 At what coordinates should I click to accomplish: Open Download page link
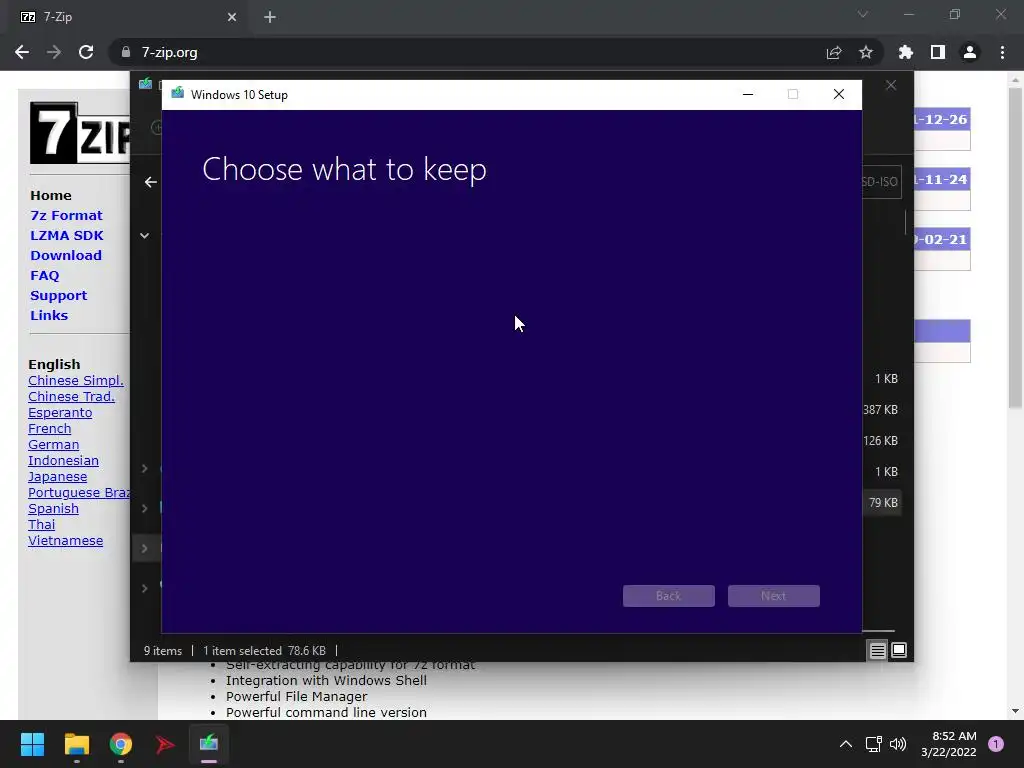[66, 255]
